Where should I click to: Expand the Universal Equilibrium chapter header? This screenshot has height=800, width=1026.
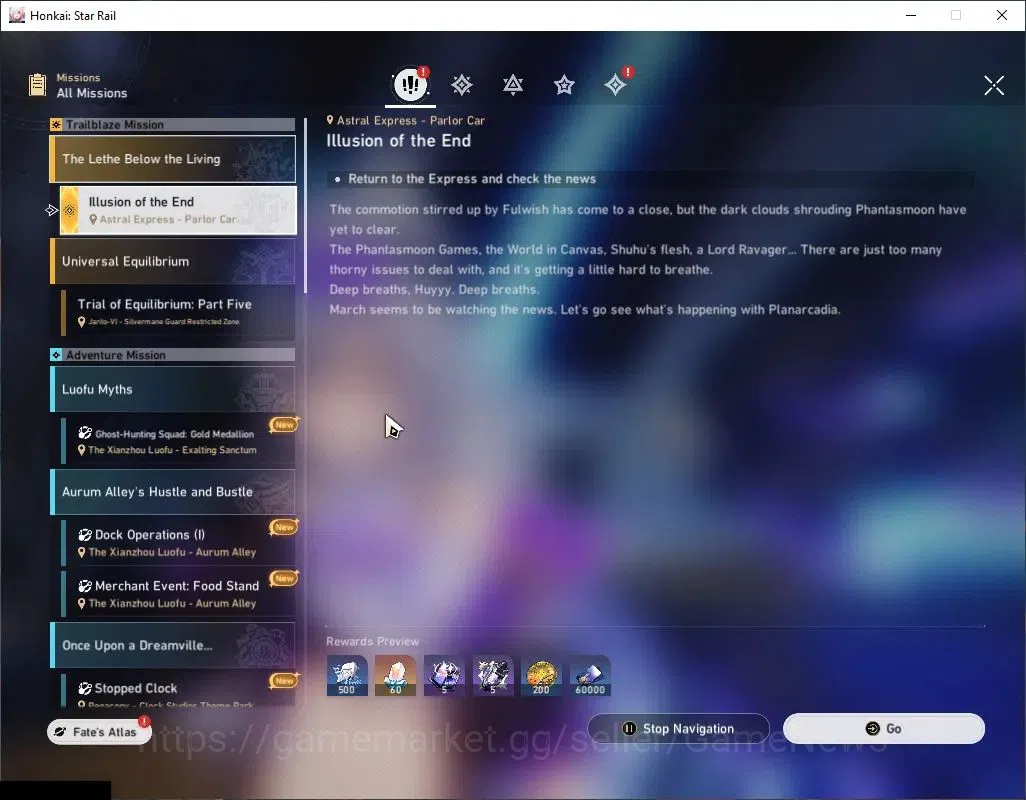pos(173,262)
